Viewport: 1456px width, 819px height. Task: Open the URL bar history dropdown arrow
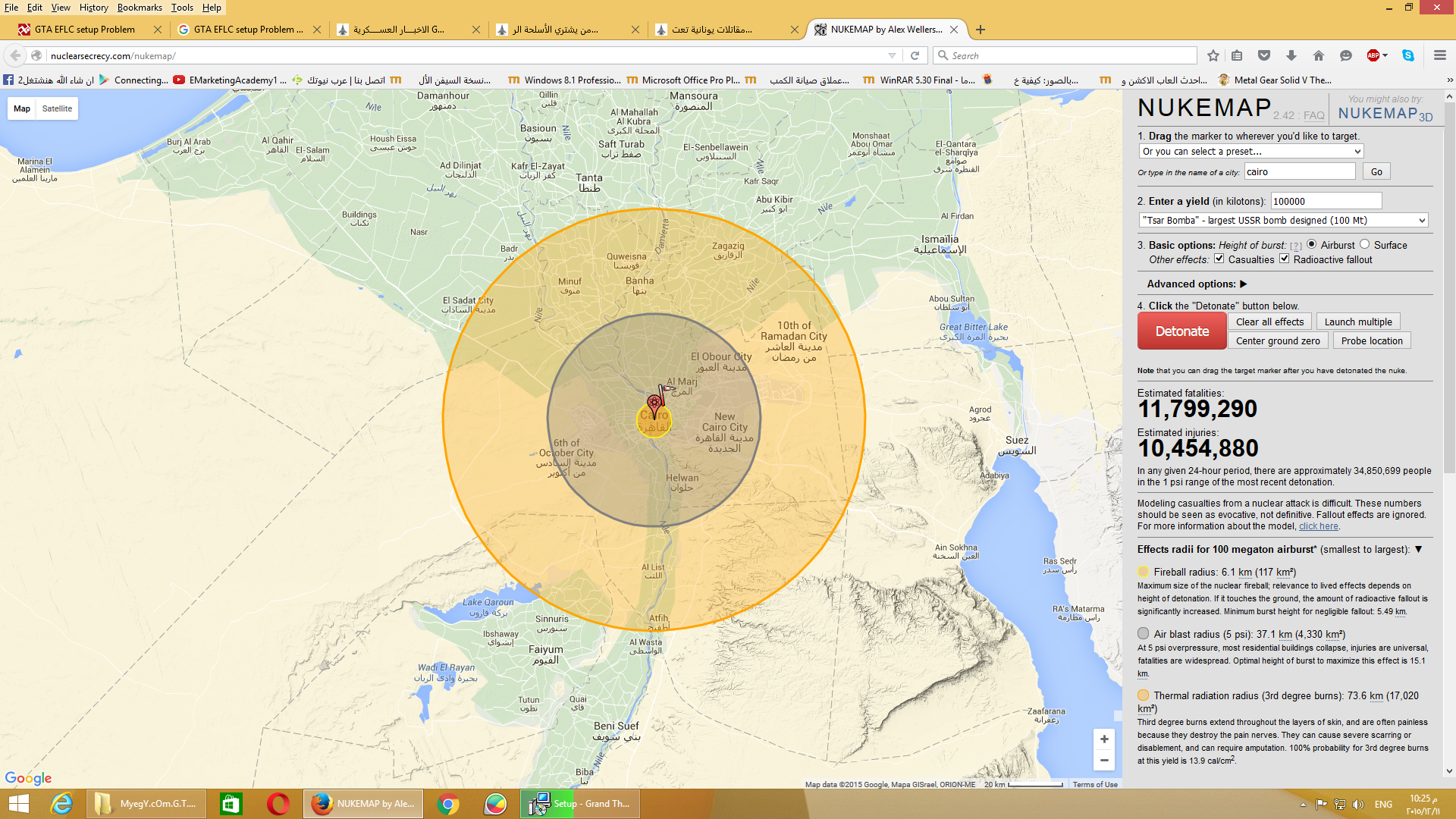click(x=892, y=55)
